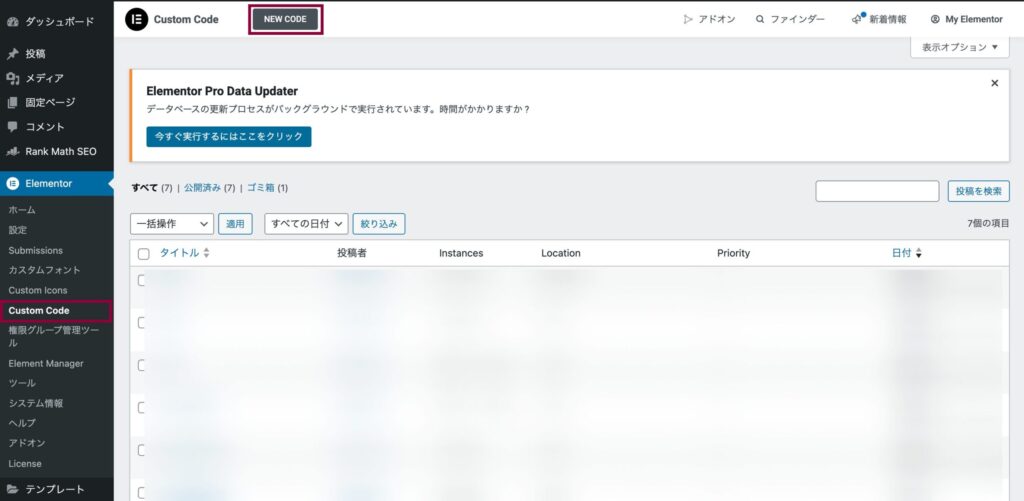The width and height of the screenshot is (1024, 501).
Task: Toggle the select-all checkbox in table header
Action: [144, 254]
